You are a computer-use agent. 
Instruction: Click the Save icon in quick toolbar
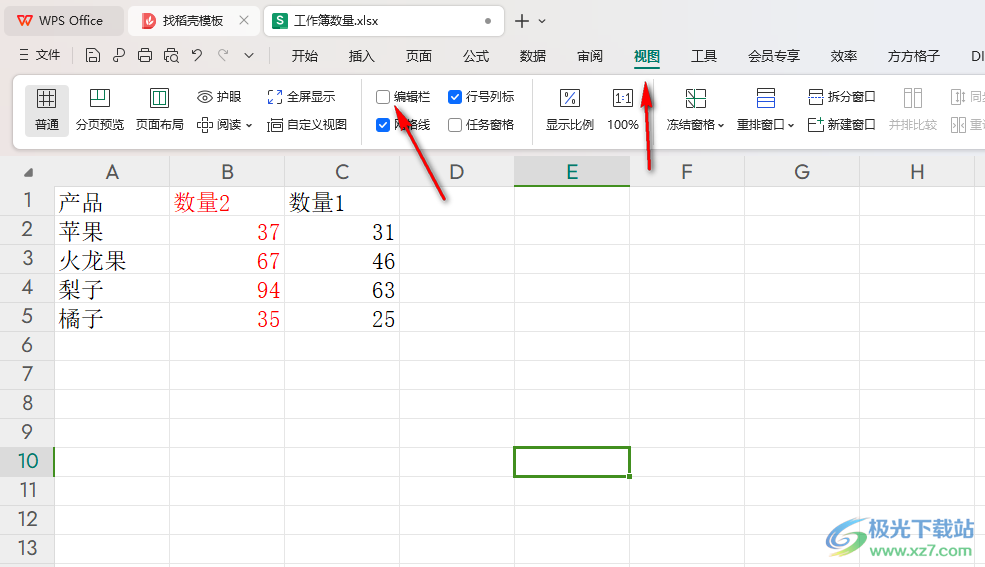point(92,56)
